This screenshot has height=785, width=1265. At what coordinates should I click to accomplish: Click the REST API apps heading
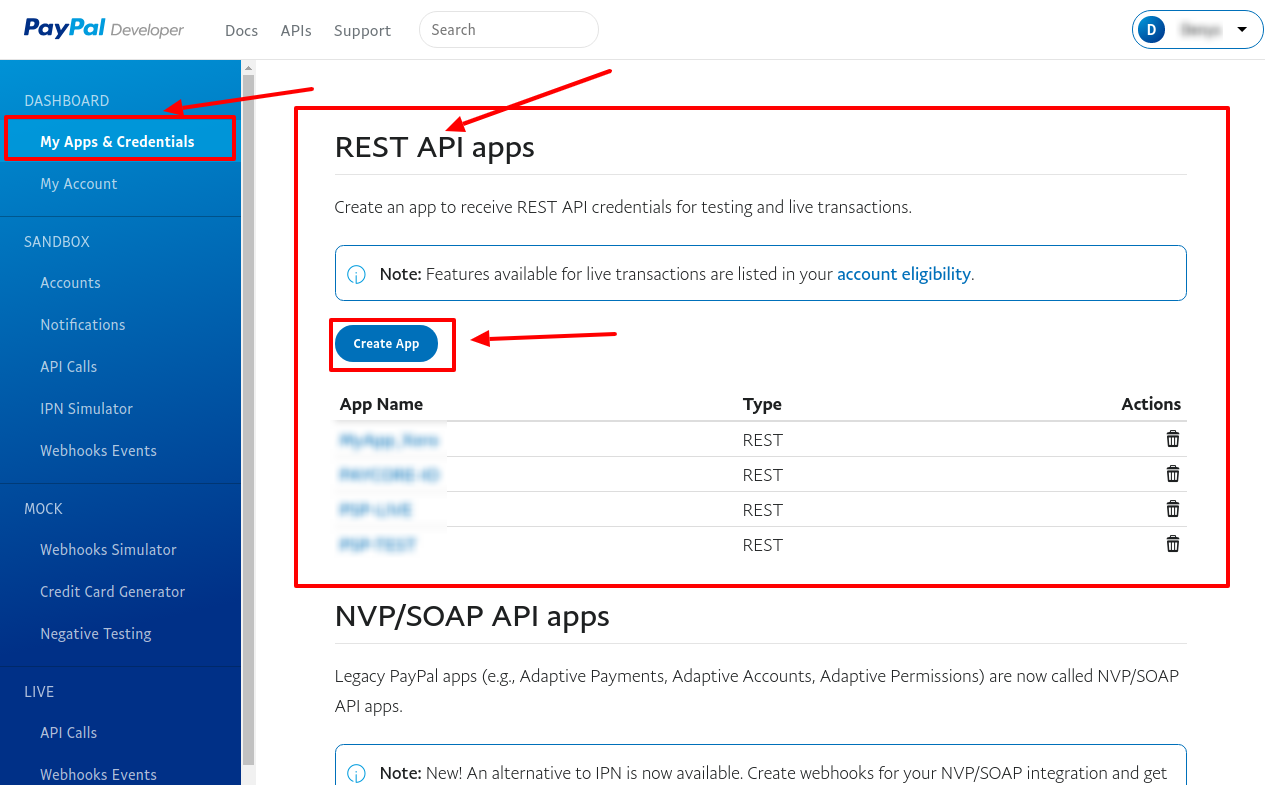435,147
